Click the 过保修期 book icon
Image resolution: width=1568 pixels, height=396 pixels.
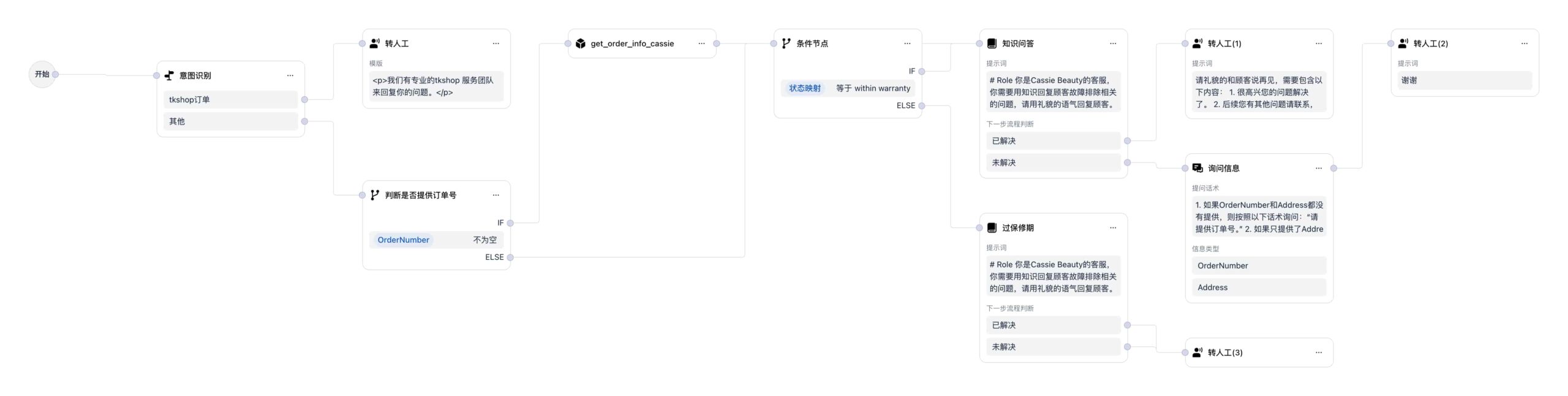pos(992,228)
